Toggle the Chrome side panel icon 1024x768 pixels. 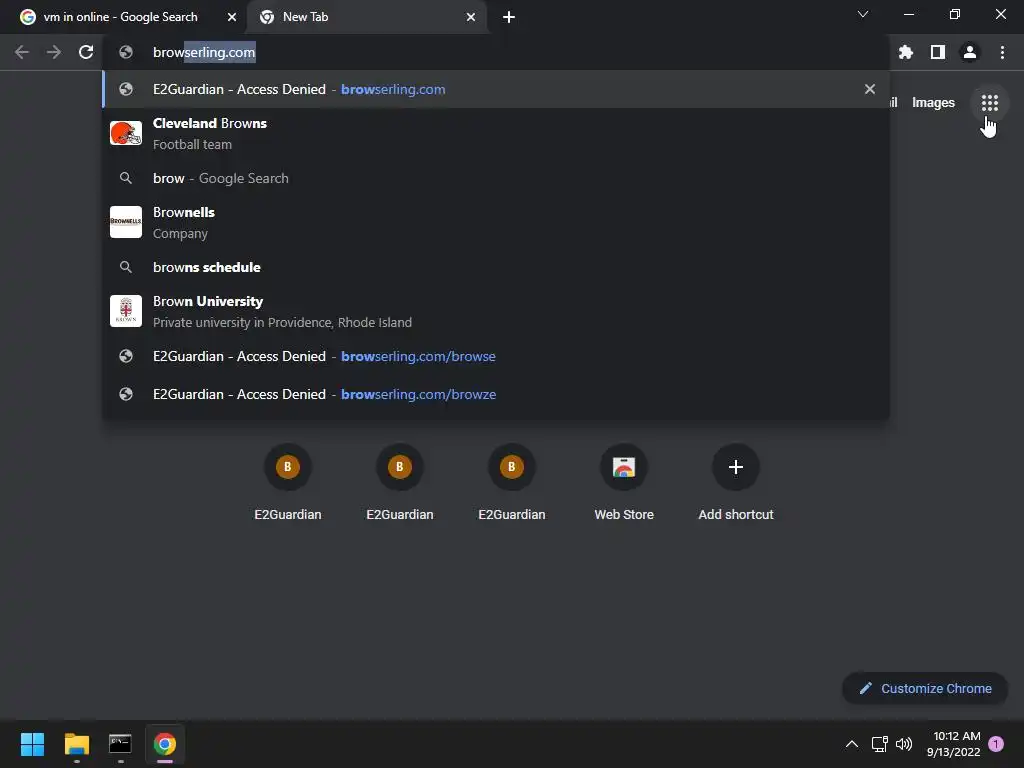click(938, 52)
